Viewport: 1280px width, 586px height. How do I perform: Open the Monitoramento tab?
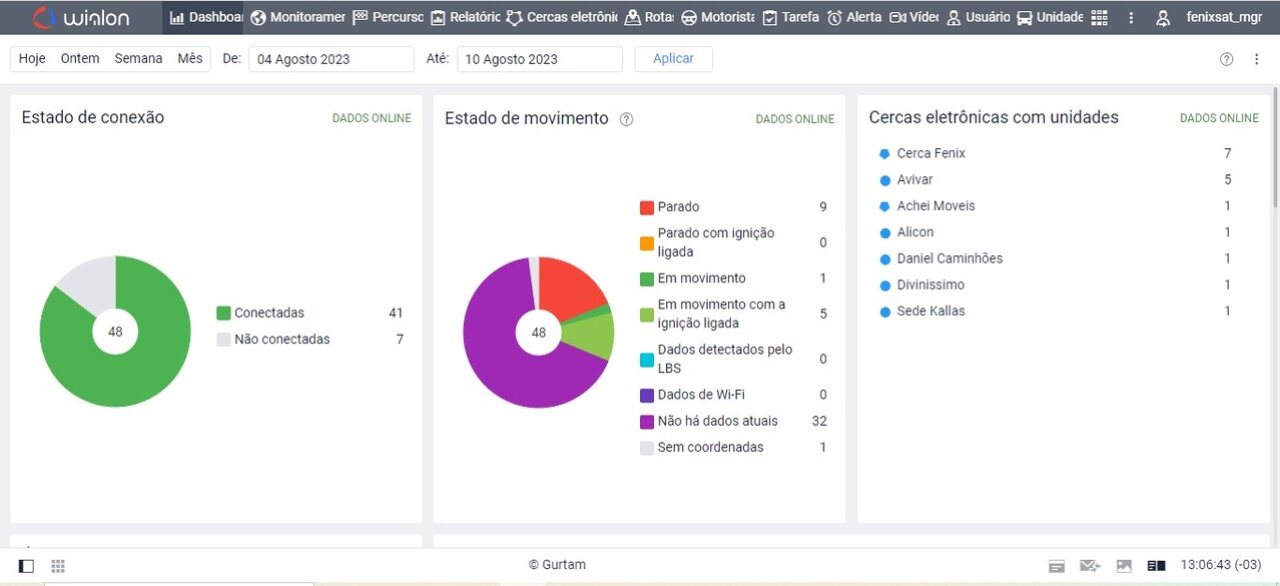coord(298,18)
